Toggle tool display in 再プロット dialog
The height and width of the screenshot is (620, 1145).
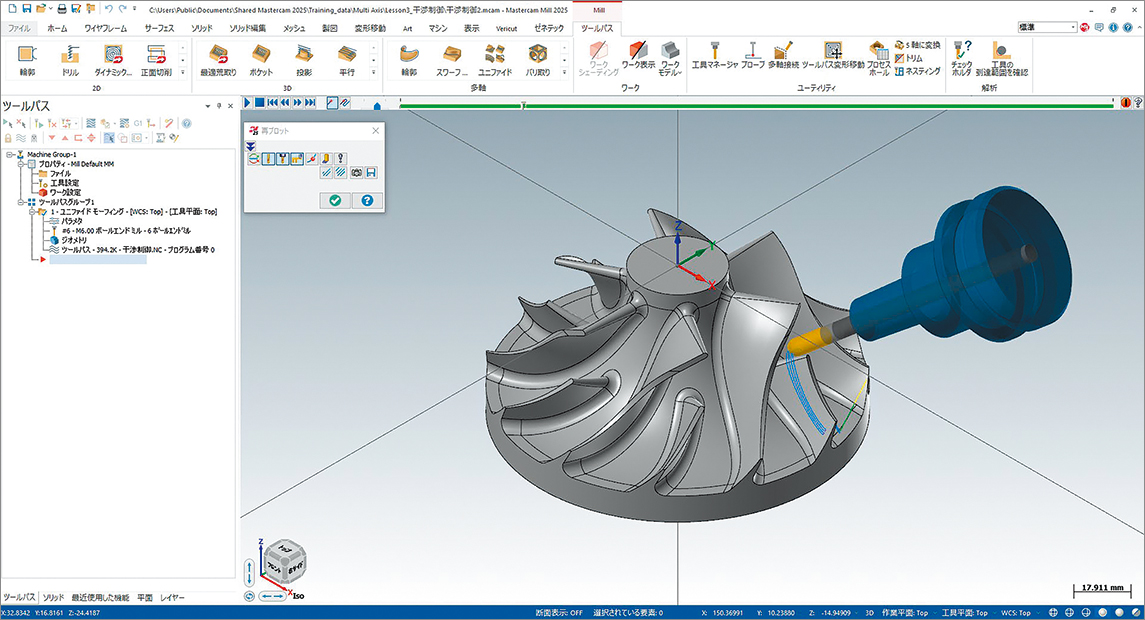[x=269, y=158]
